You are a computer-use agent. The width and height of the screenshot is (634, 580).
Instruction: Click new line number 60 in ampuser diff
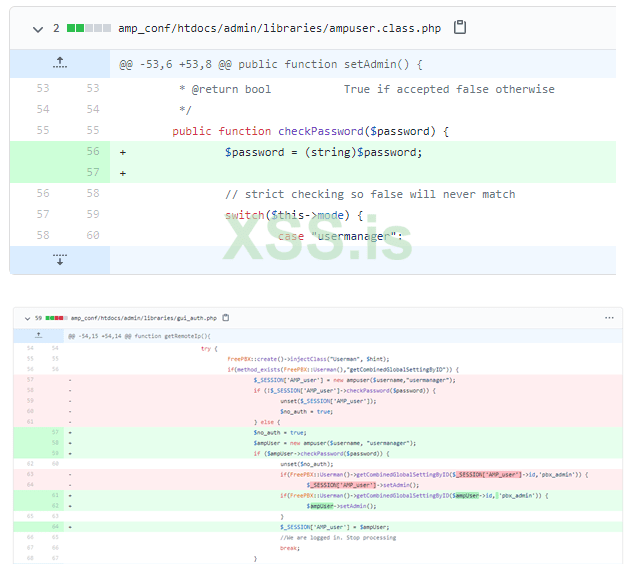92,236
